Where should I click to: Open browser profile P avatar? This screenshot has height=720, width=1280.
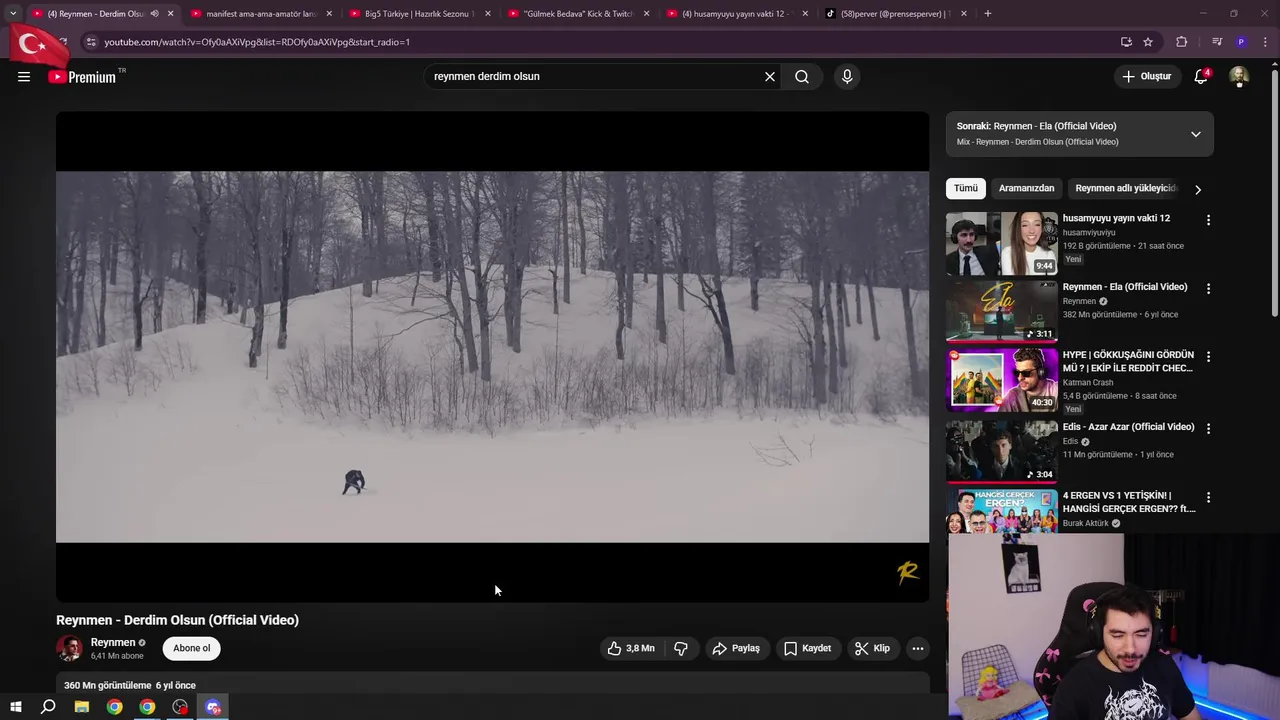pos(1241,42)
